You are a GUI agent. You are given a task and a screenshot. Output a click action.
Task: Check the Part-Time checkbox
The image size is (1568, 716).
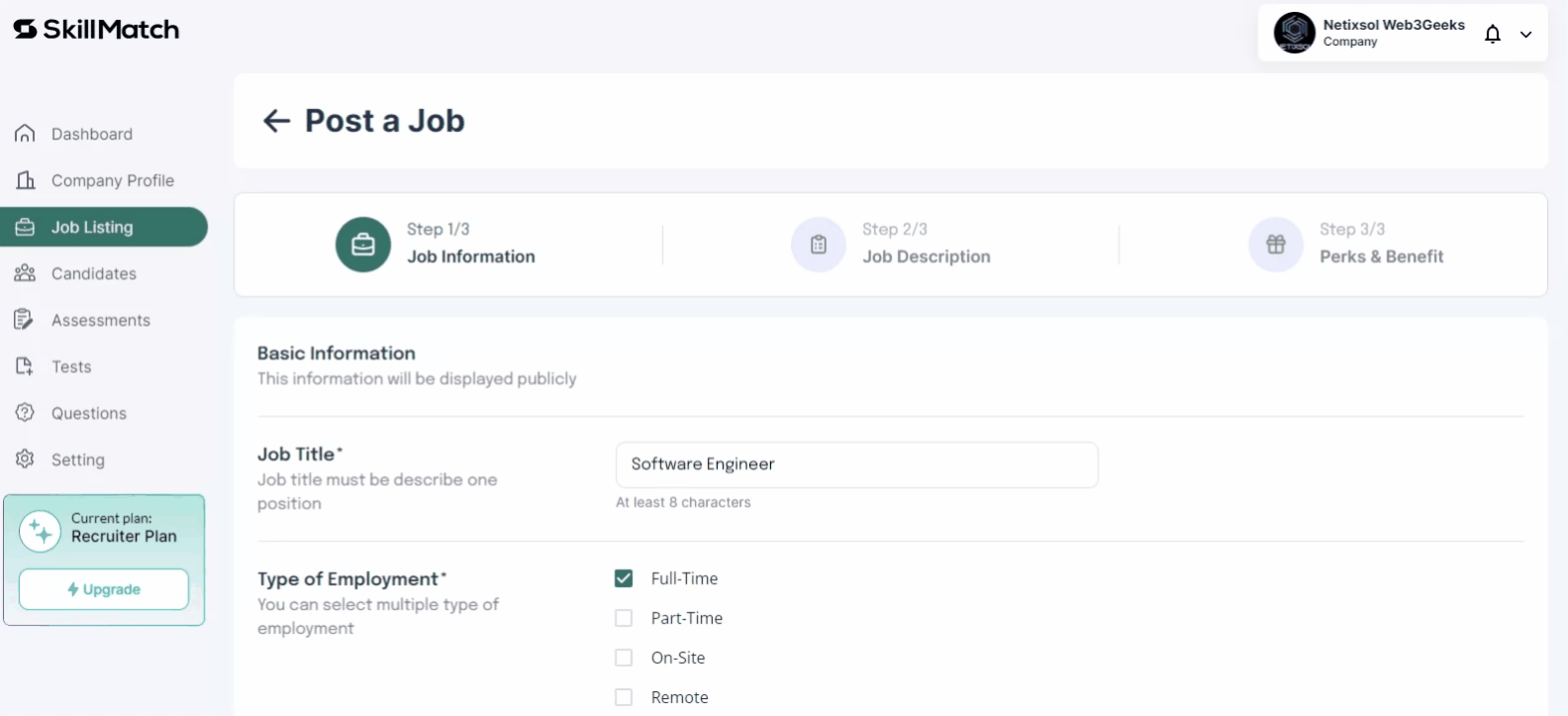[x=624, y=618]
